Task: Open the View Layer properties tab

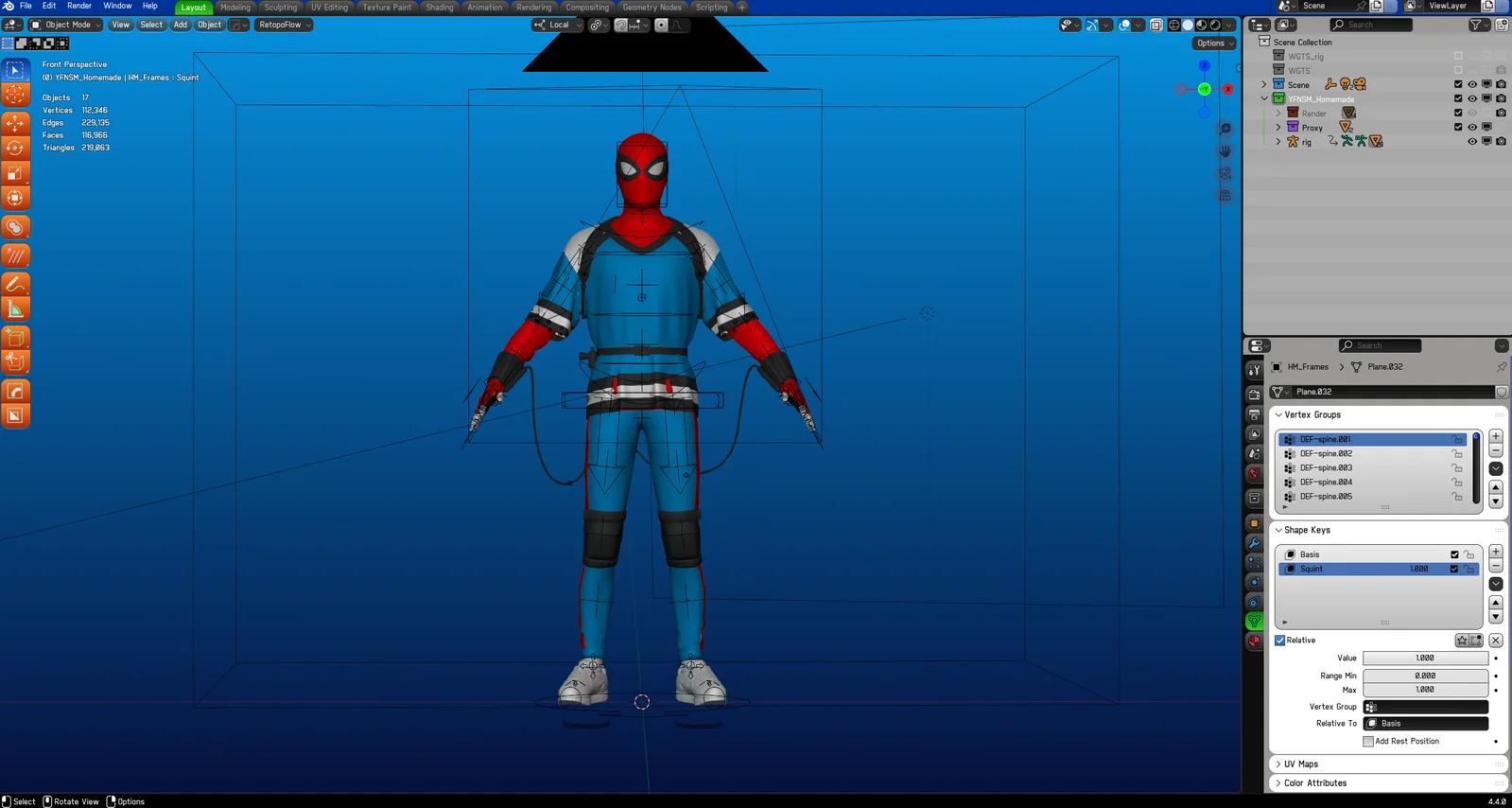Action: pyautogui.click(x=1254, y=434)
